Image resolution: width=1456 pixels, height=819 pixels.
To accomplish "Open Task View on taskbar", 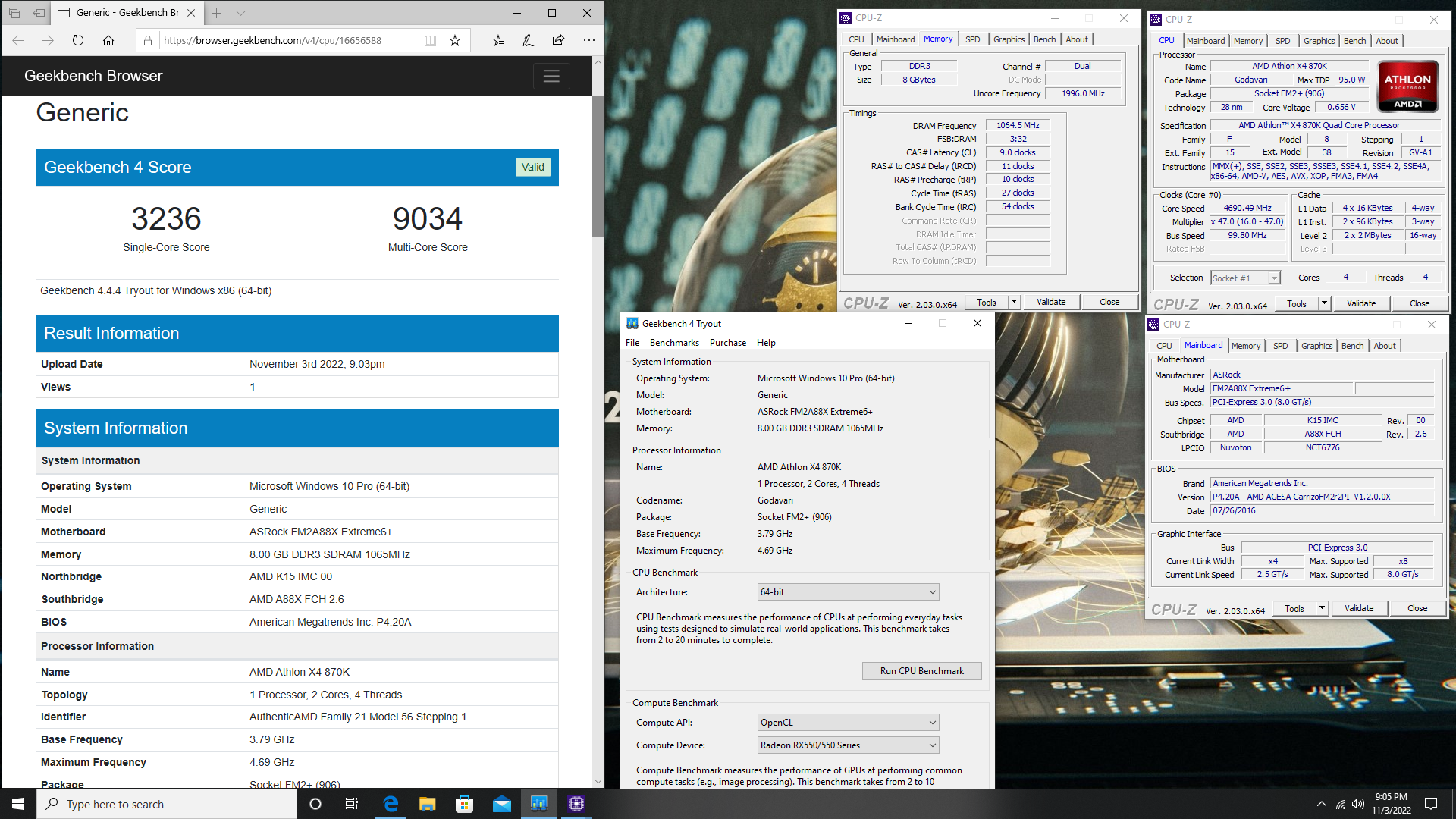I will click(x=352, y=804).
